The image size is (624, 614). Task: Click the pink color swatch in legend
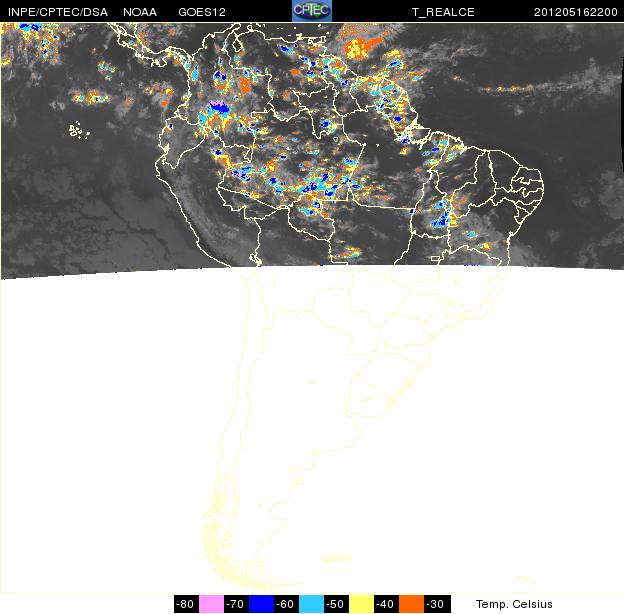tap(211, 604)
